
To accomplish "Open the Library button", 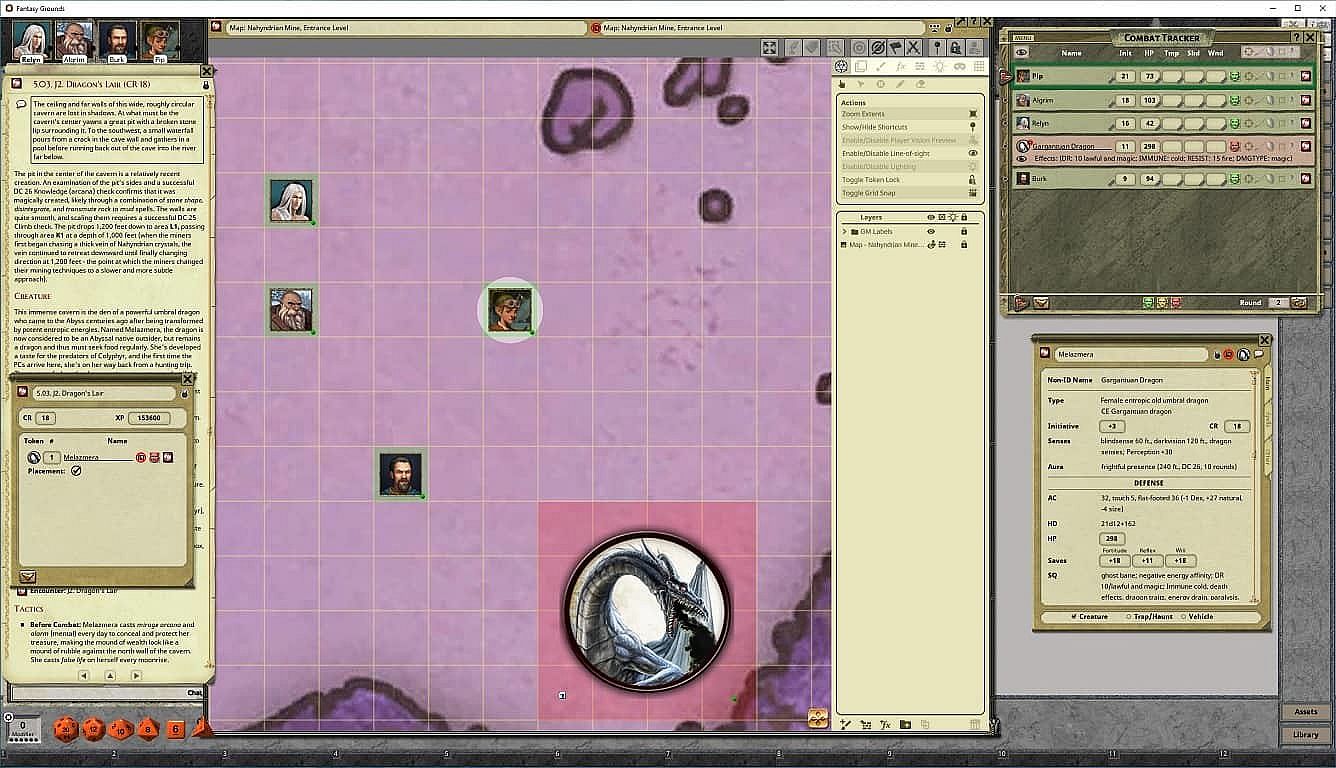I will click(1306, 735).
